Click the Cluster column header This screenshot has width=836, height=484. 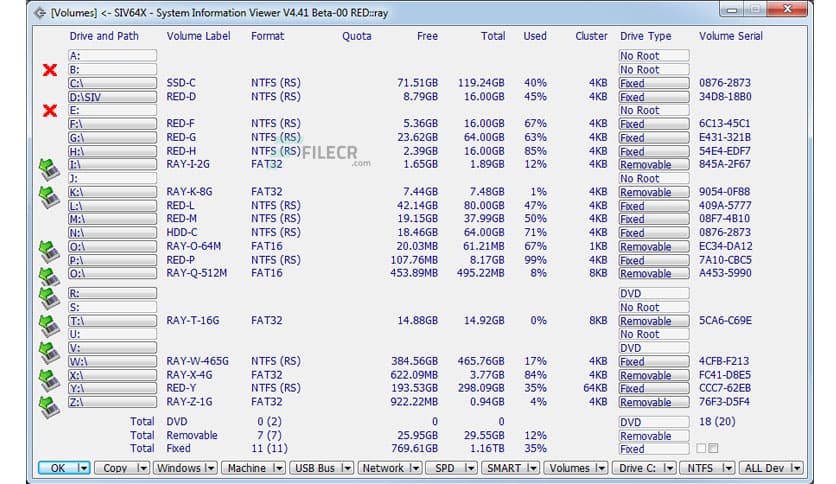pyautogui.click(x=591, y=36)
